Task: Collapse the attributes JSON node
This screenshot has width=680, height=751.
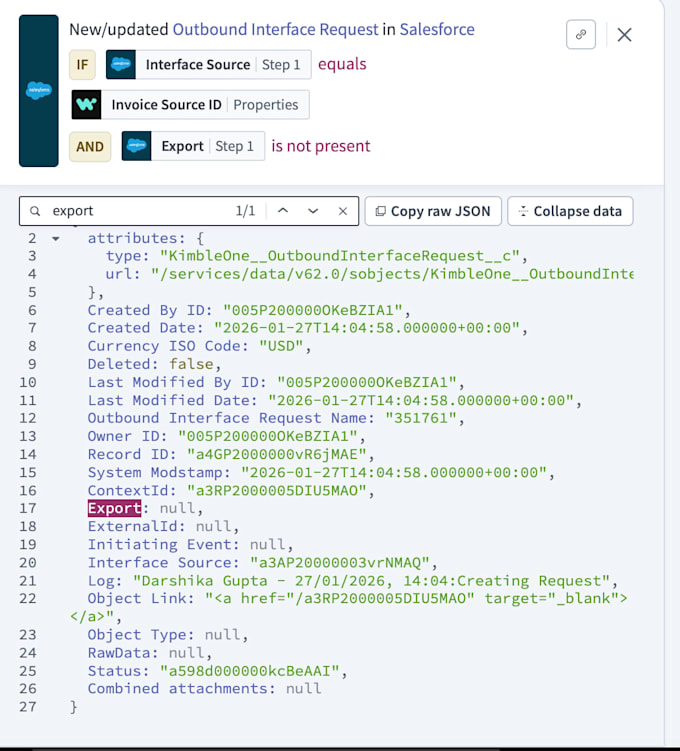Action: [x=56, y=239]
